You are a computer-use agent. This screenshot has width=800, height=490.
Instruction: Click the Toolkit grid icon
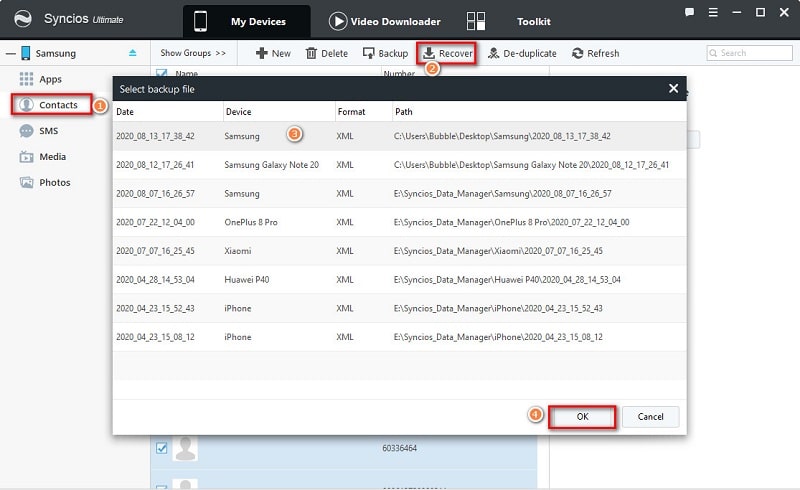pyautogui.click(x=476, y=21)
